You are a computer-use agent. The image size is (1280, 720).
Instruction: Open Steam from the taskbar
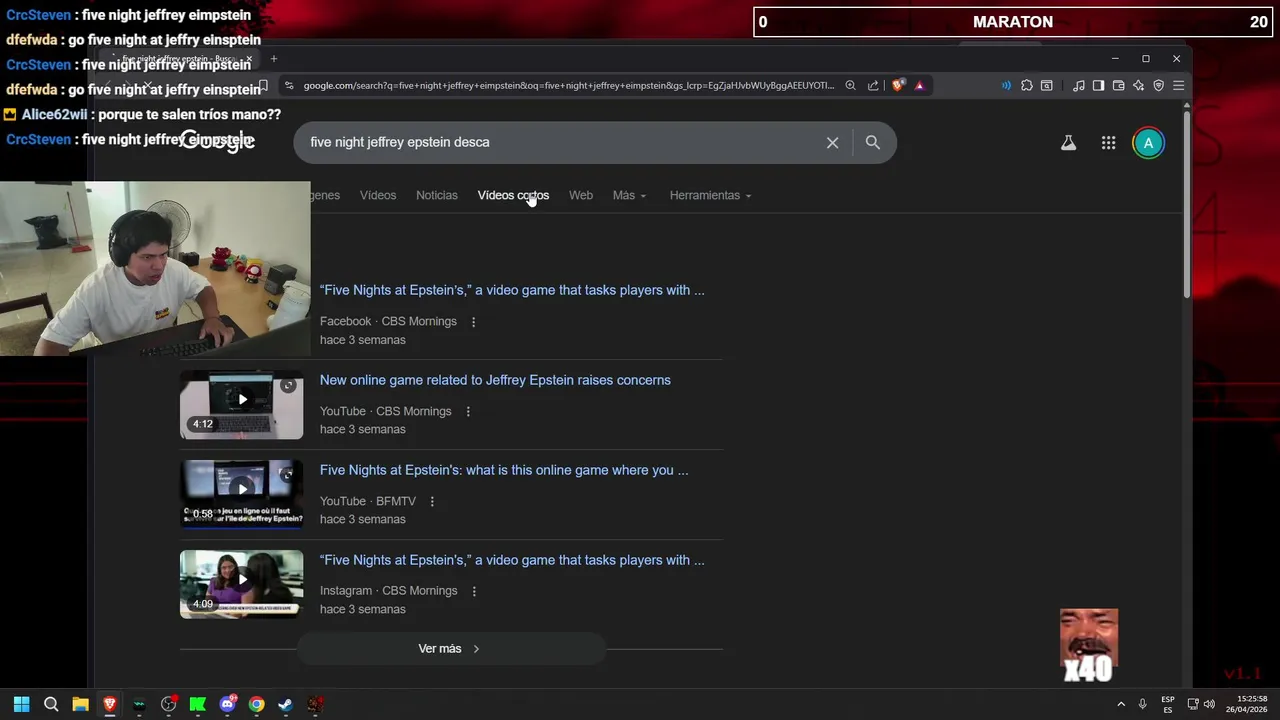285,704
